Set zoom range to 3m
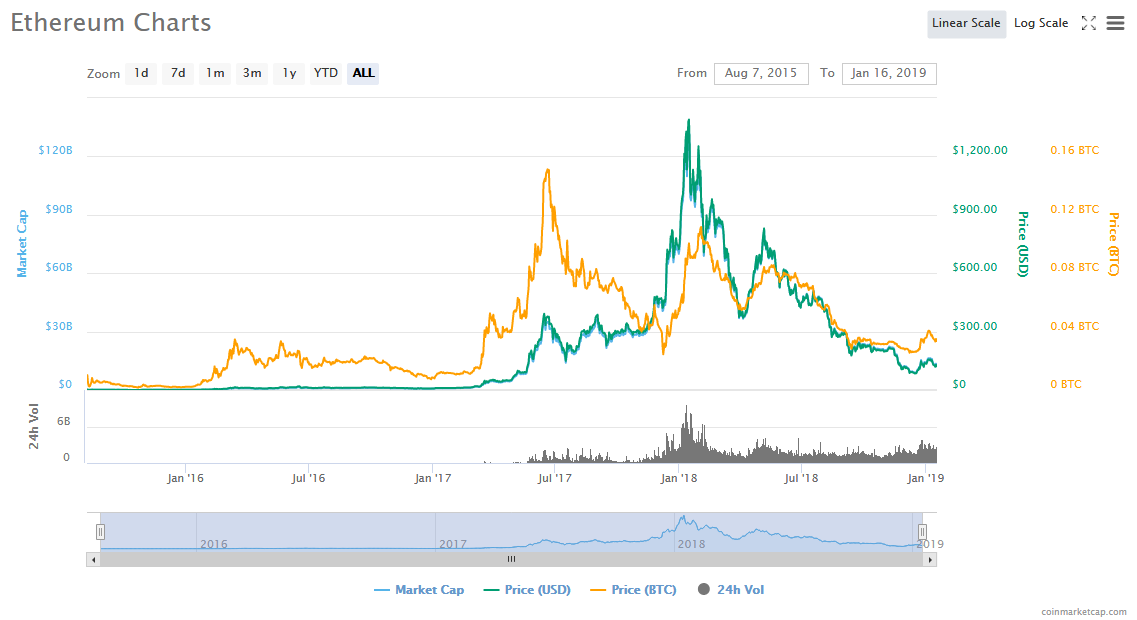Image resolution: width=1137 pixels, height=620 pixels. 252,73
